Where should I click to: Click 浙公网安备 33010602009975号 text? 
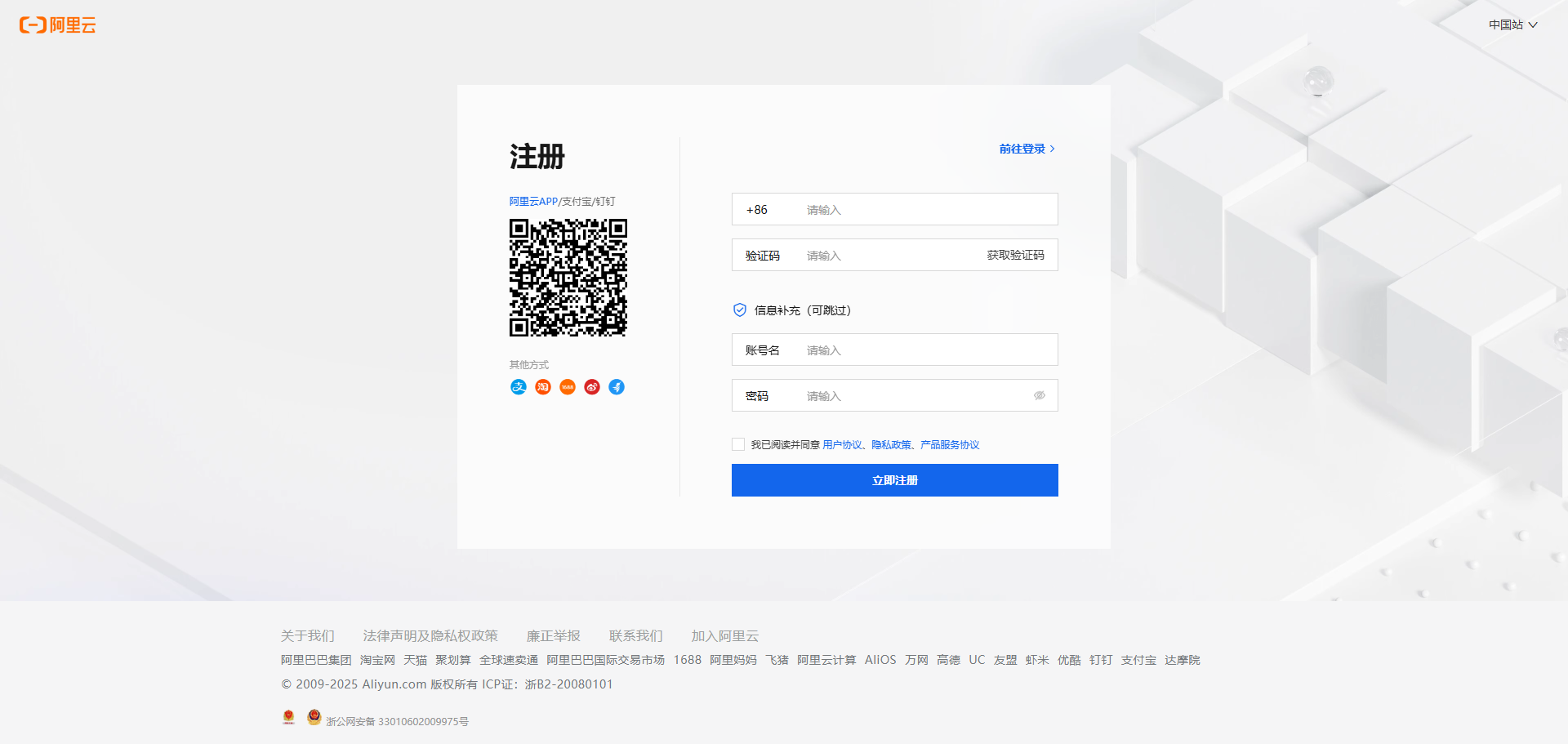(x=398, y=721)
